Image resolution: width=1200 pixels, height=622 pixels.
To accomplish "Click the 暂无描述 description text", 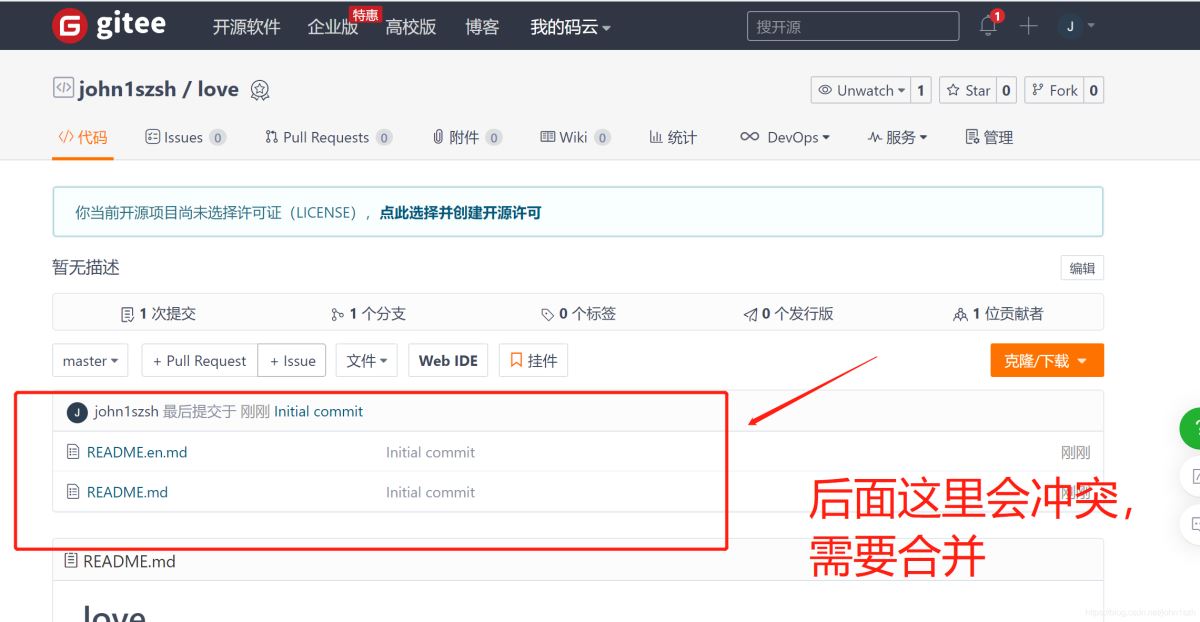I will (x=86, y=268).
